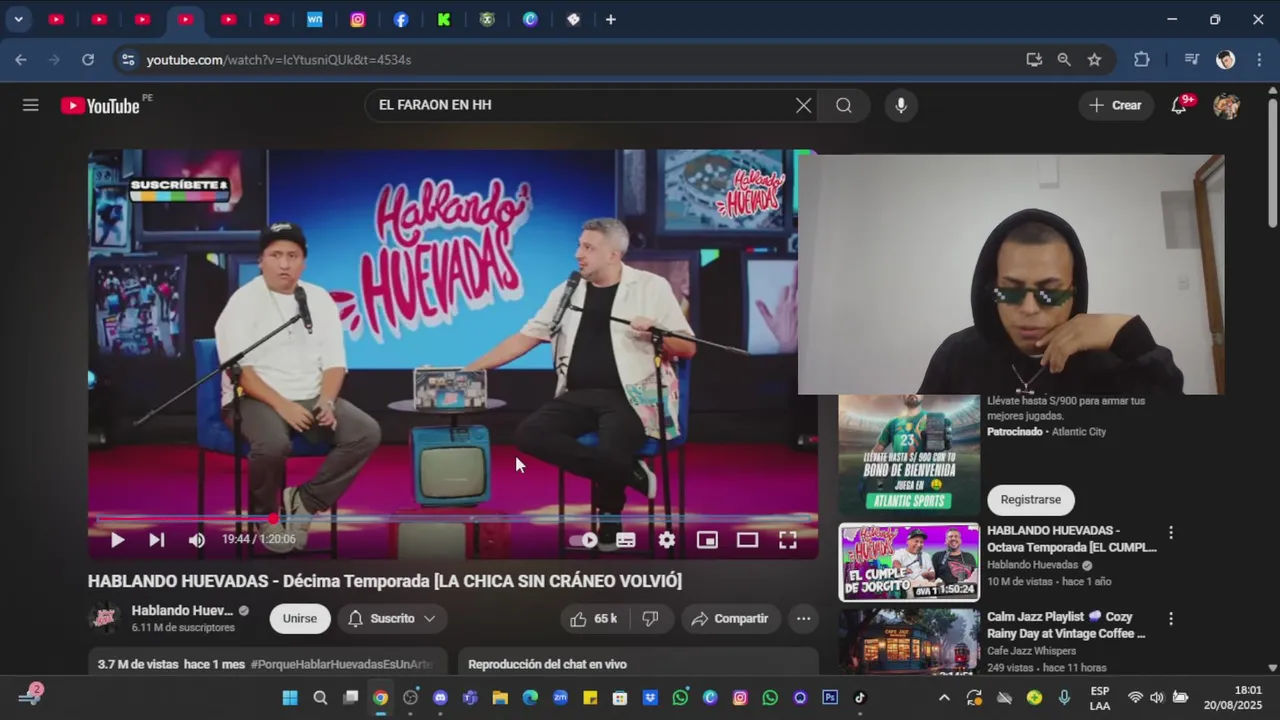Switch to the Instagram browser tab

point(358,19)
